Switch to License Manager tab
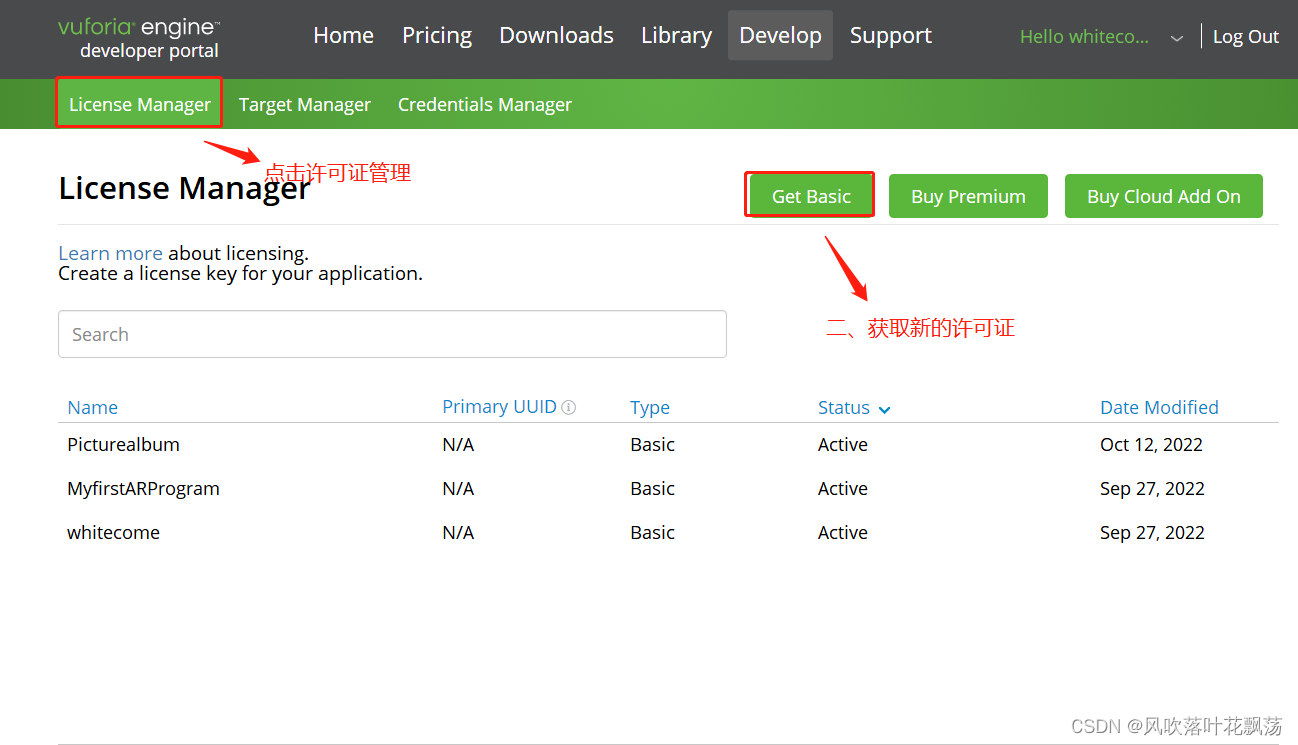Image resolution: width=1298 pixels, height=745 pixels. (x=140, y=104)
